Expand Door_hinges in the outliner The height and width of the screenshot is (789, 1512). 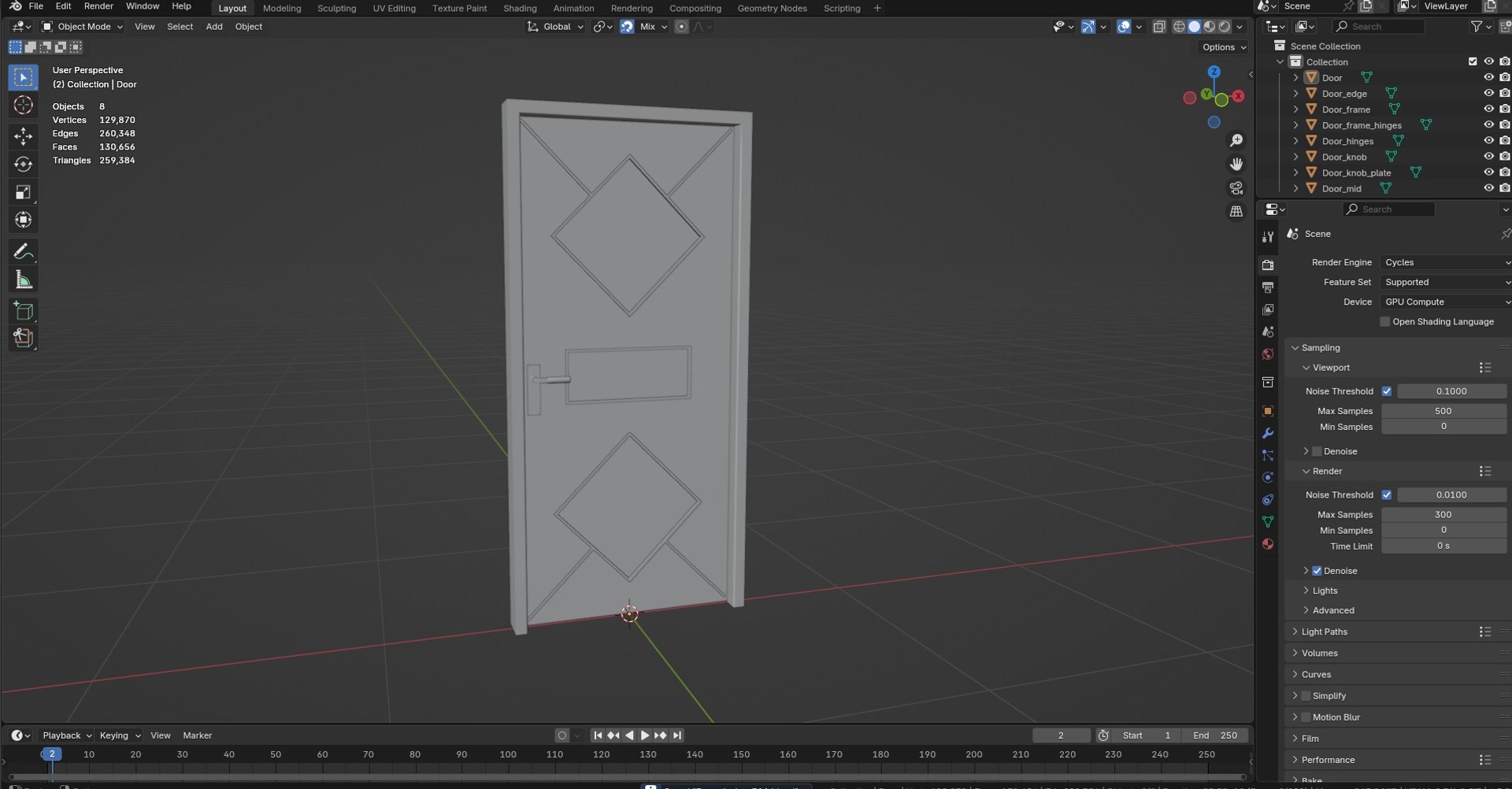click(x=1295, y=141)
